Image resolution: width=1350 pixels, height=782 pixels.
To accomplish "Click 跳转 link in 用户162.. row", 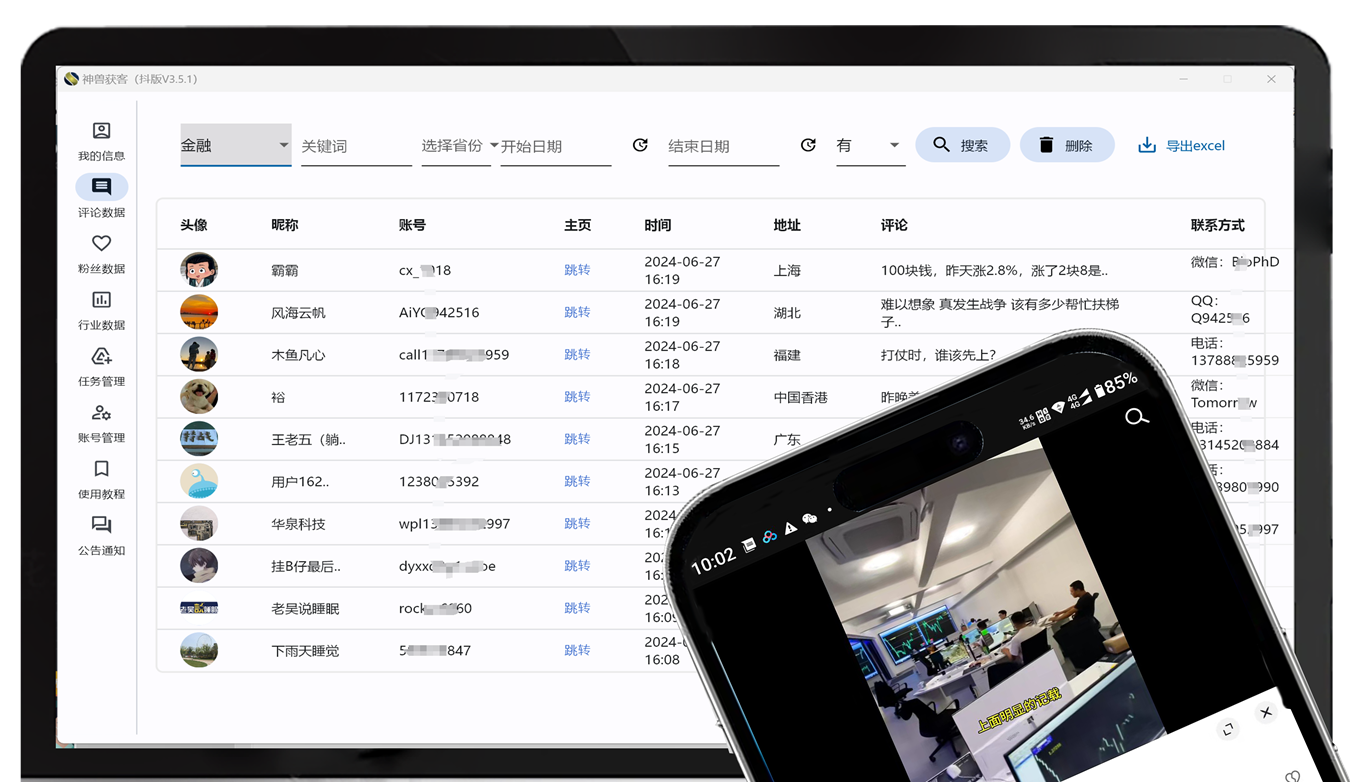I will point(577,481).
